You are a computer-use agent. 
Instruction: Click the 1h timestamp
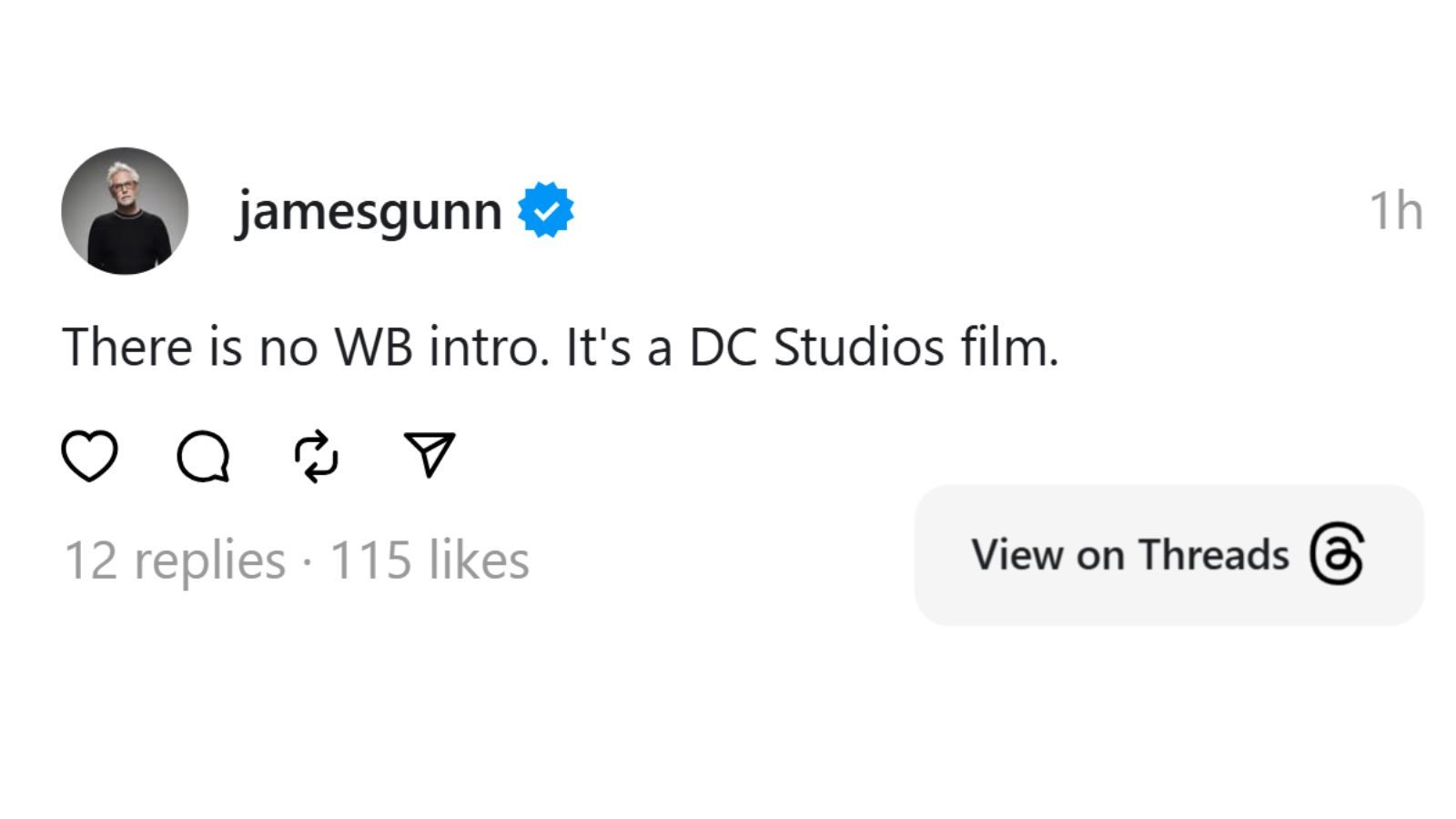coord(1395,211)
